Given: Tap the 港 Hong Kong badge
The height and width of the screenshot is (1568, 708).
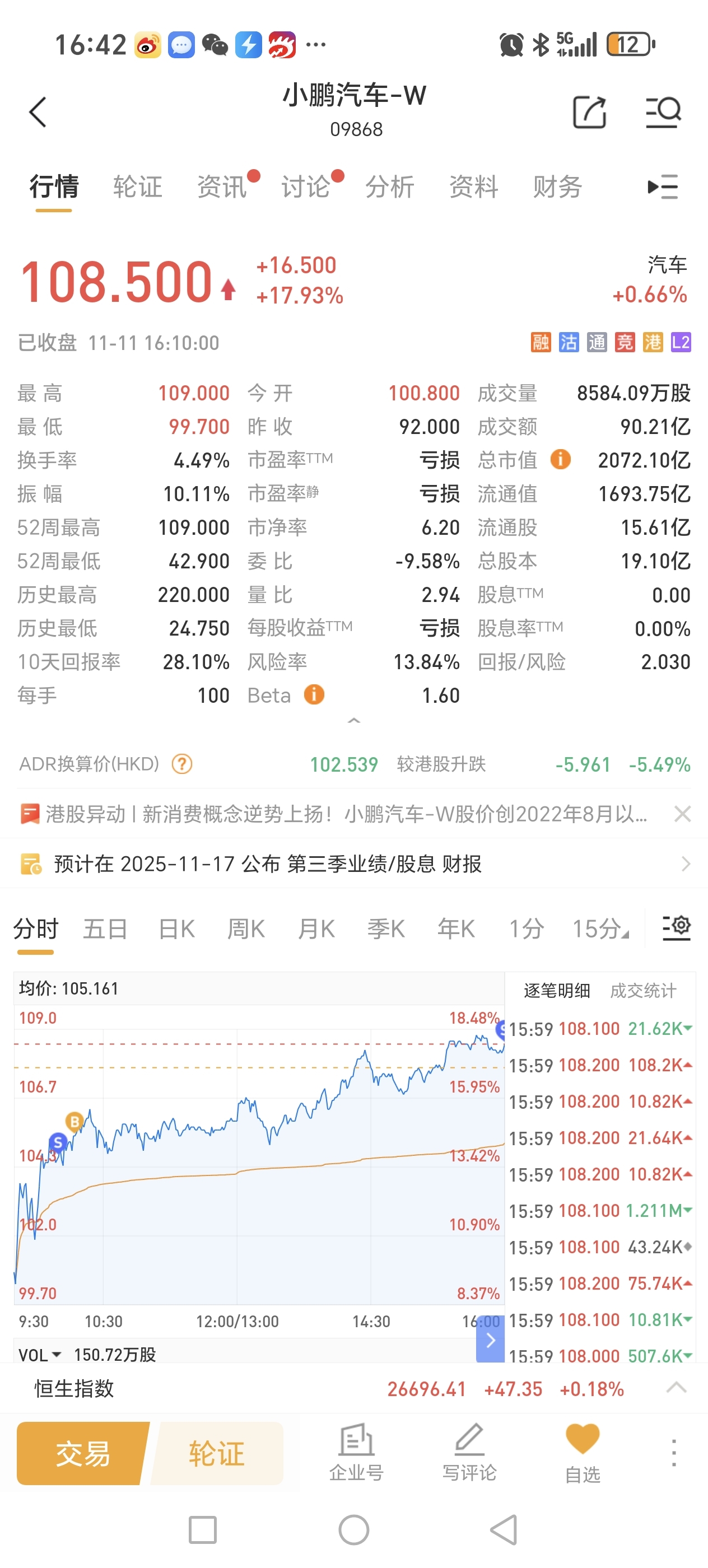Looking at the screenshot, I should click(653, 342).
